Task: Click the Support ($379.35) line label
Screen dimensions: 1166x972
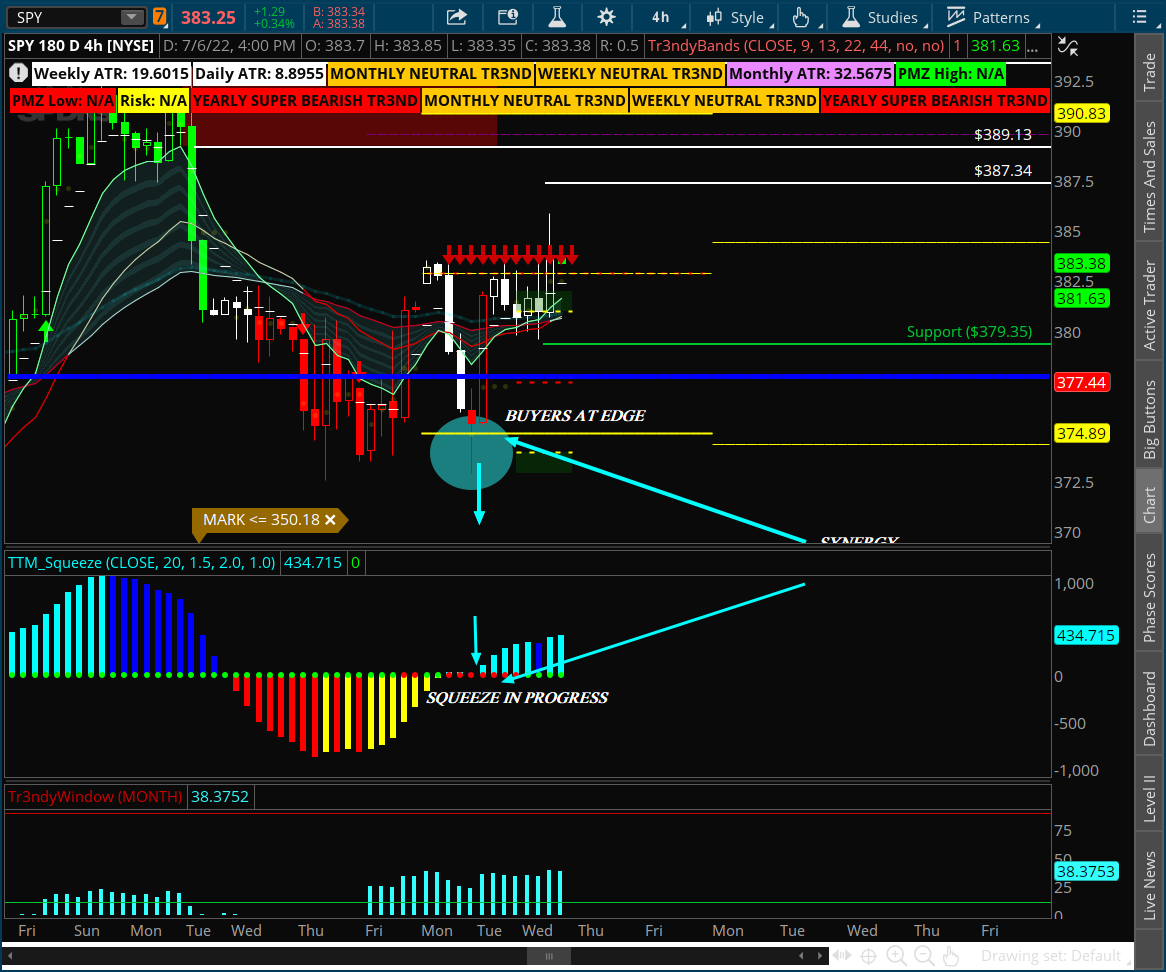Action: coord(969,332)
